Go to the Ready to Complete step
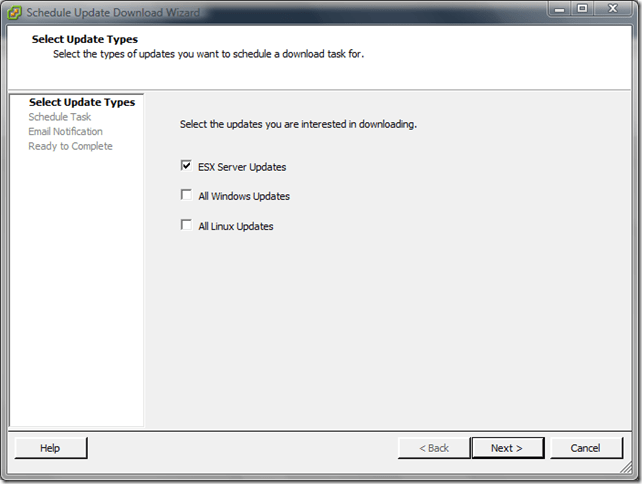 [x=70, y=146]
